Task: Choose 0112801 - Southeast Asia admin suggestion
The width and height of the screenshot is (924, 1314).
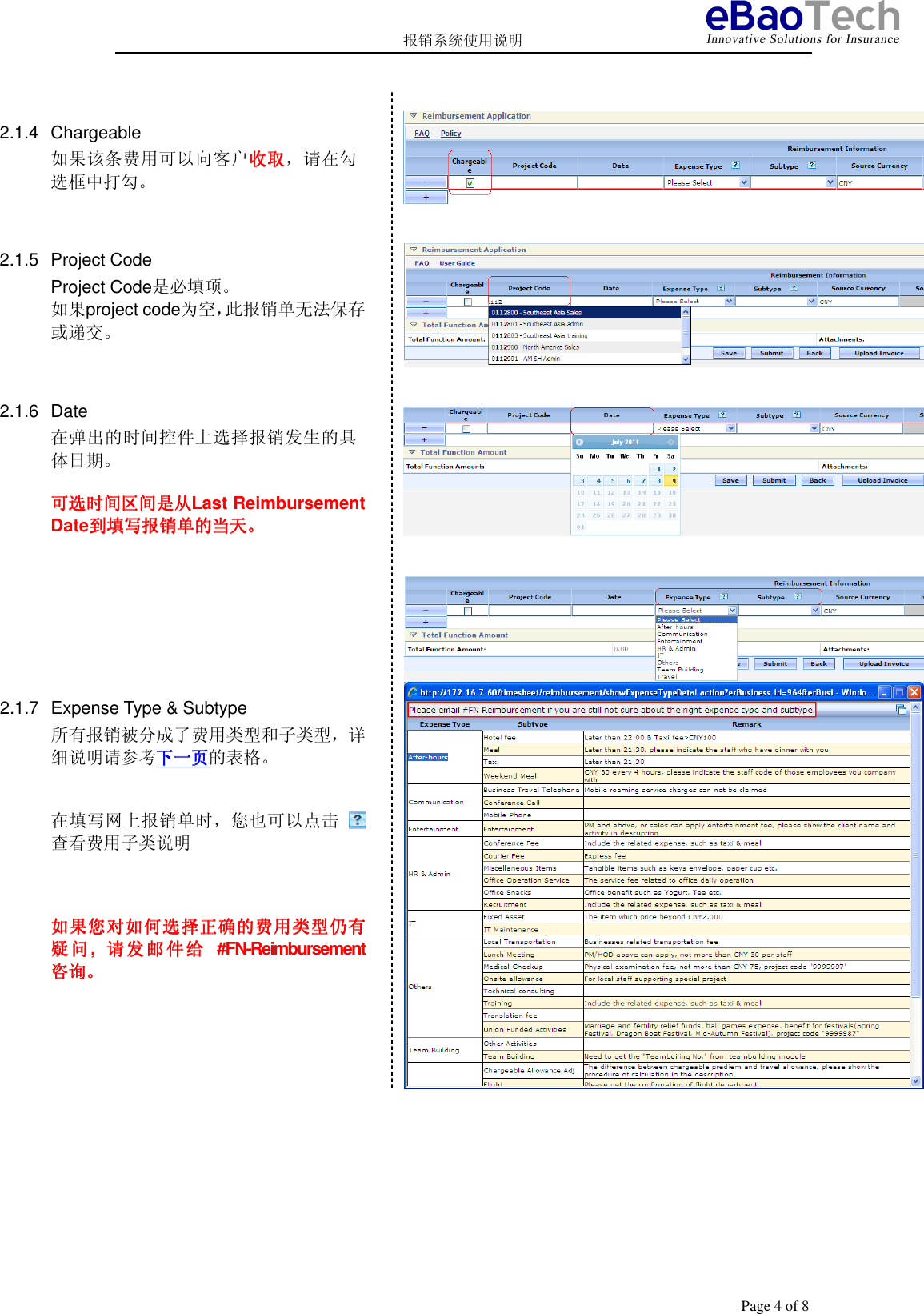Action: 585,324
